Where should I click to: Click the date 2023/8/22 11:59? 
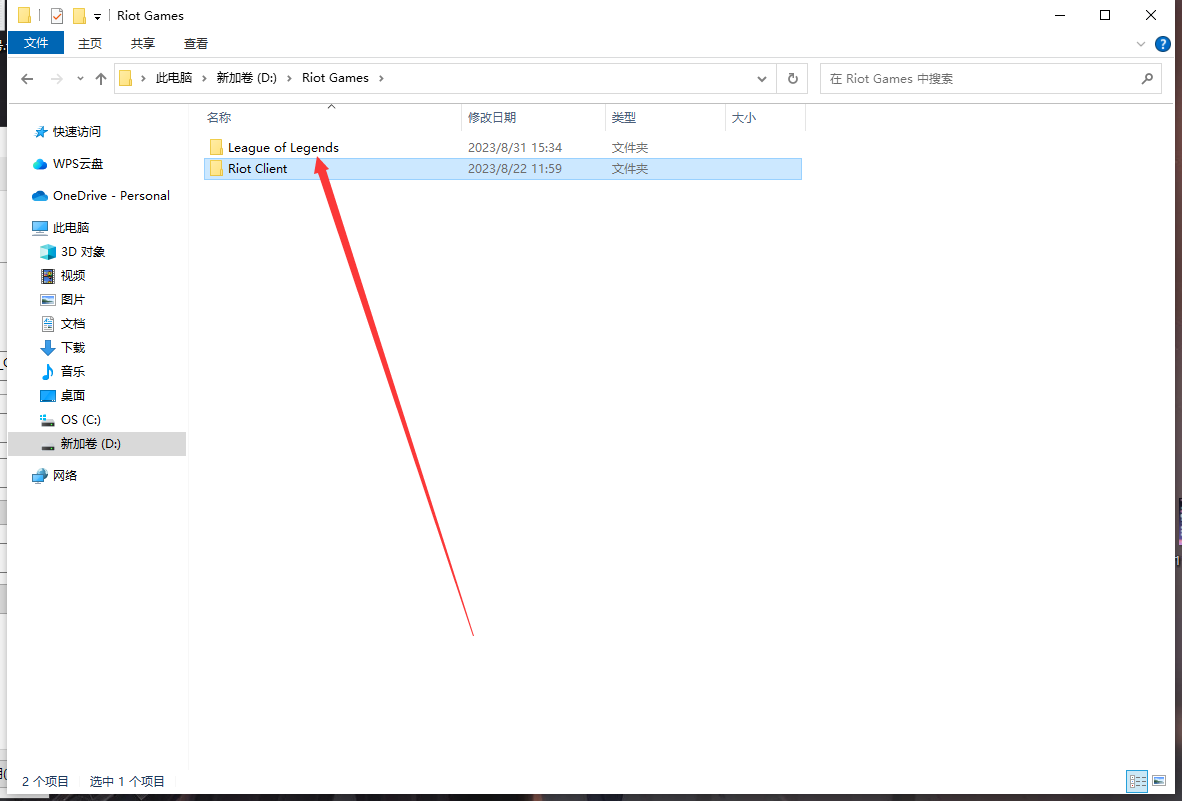[x=515, y=169]
